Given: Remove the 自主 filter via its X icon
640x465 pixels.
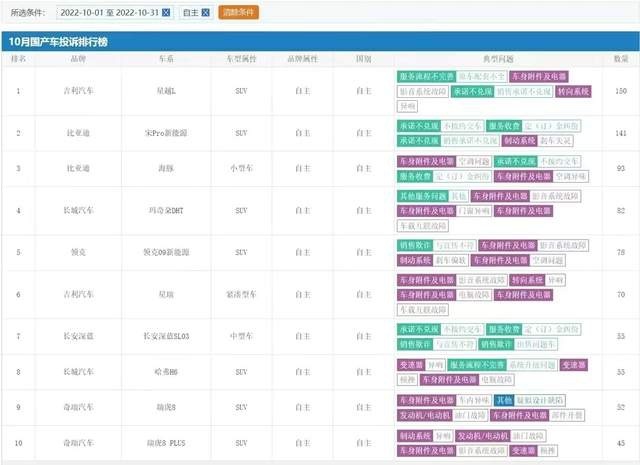Looking at the screenshot, I should (x=206, y=13).
